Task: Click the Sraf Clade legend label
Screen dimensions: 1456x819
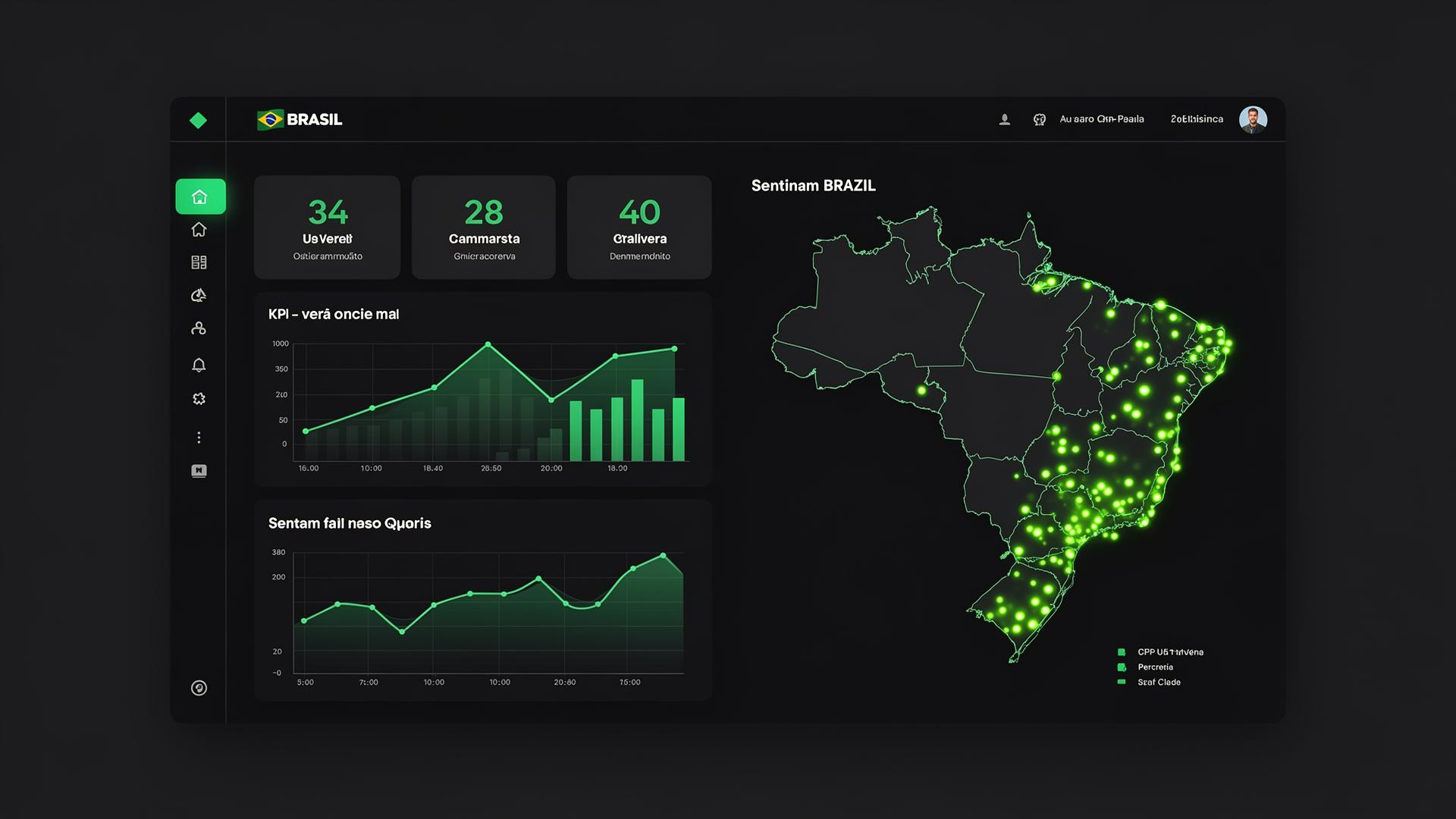Action: click(1159, 682)
